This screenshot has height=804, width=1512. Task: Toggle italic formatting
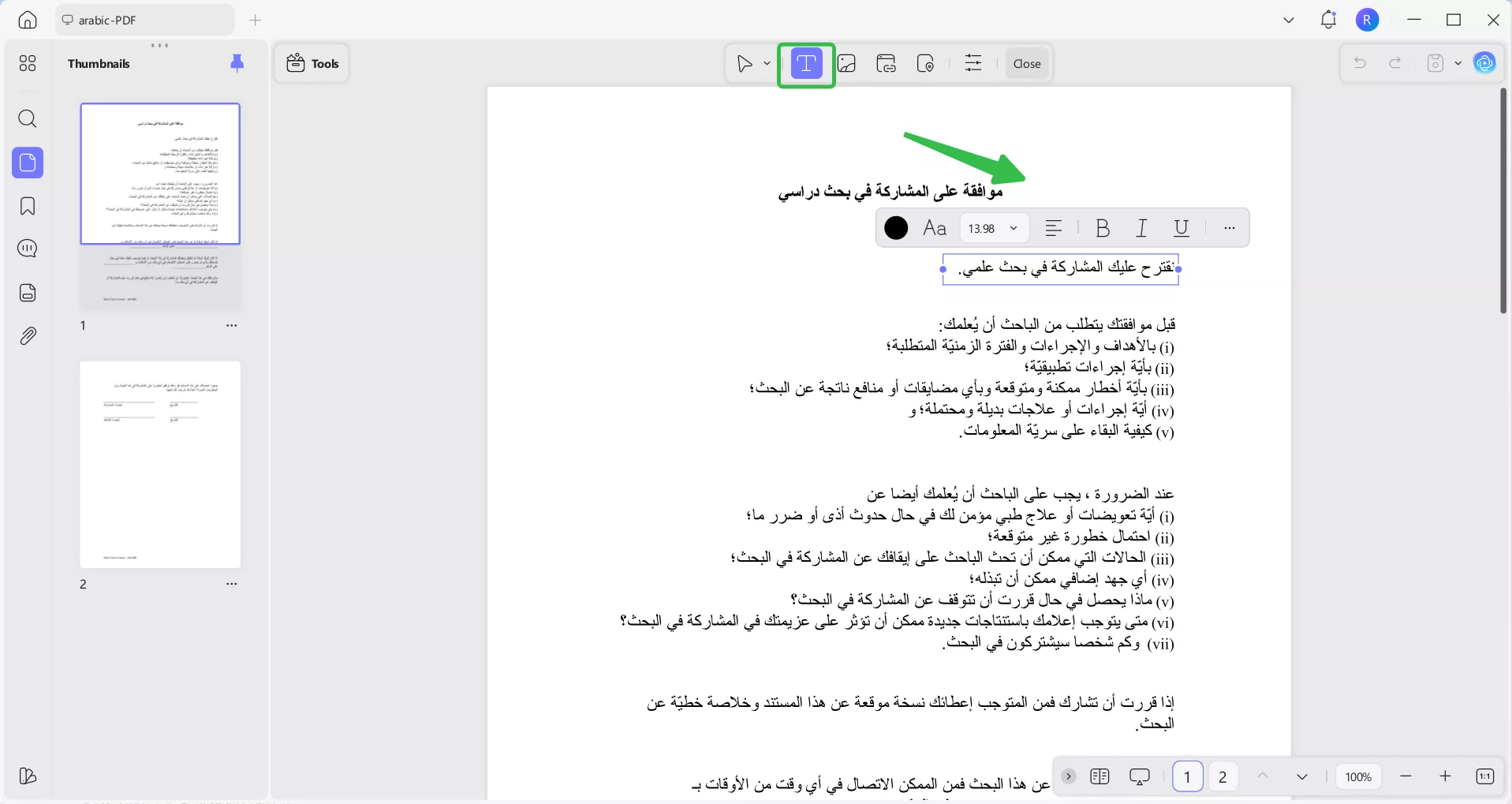[1141, 228]
